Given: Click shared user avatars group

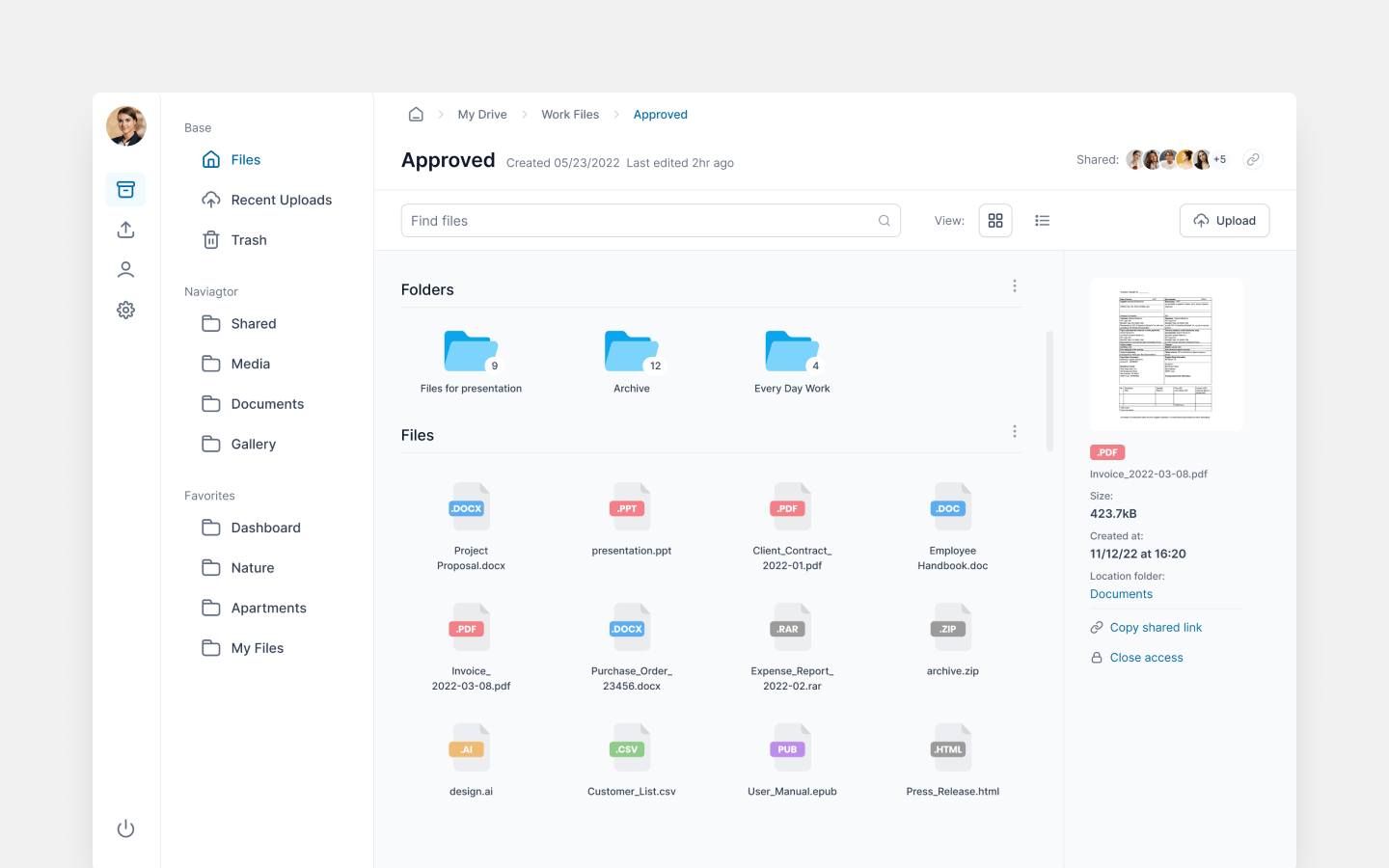Looking at the screenshot, I should tap(1169, 160).
